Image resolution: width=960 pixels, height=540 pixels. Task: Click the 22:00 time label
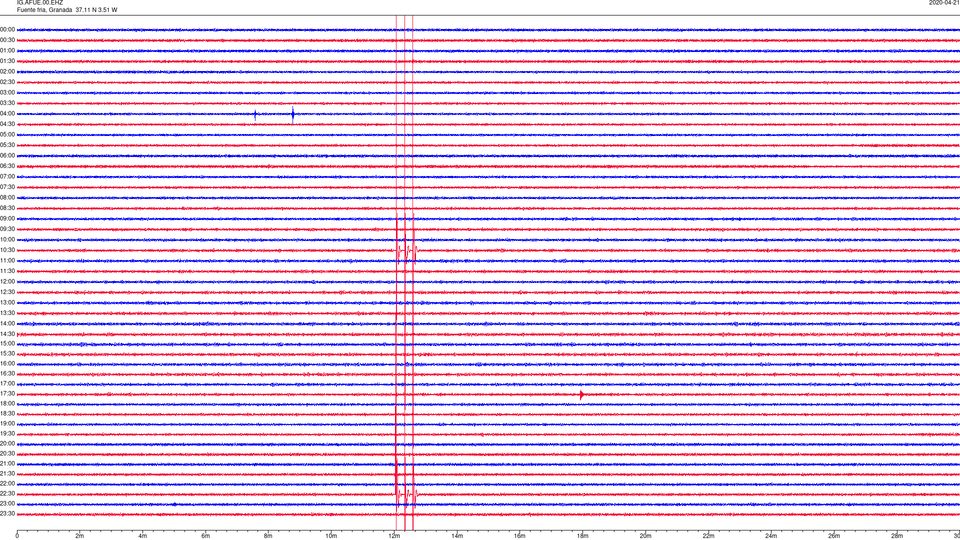pyautogui.click(x=7, y=484)
